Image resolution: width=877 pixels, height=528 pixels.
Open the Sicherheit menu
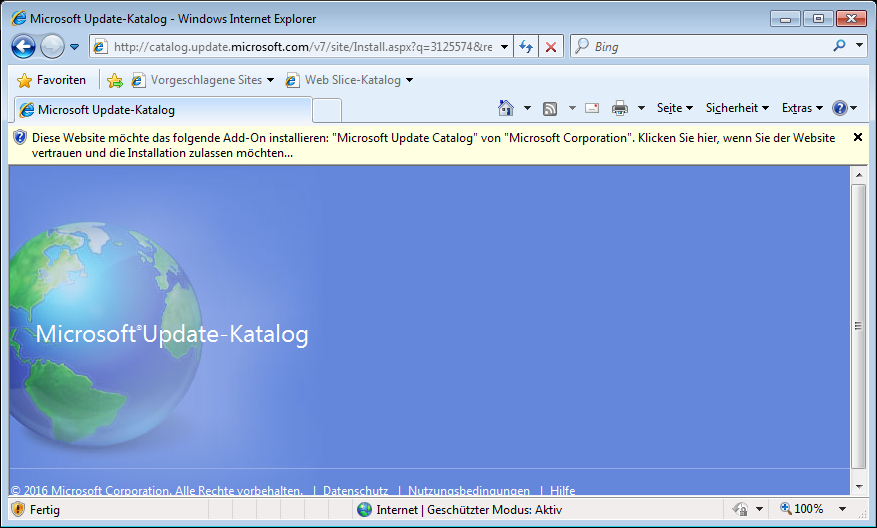click(x=737, y=108)
